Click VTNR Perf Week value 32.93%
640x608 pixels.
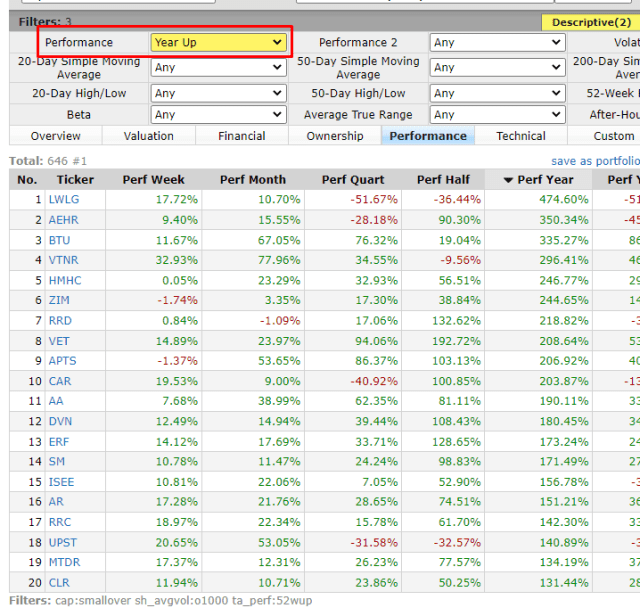click(x=176, y=260)
